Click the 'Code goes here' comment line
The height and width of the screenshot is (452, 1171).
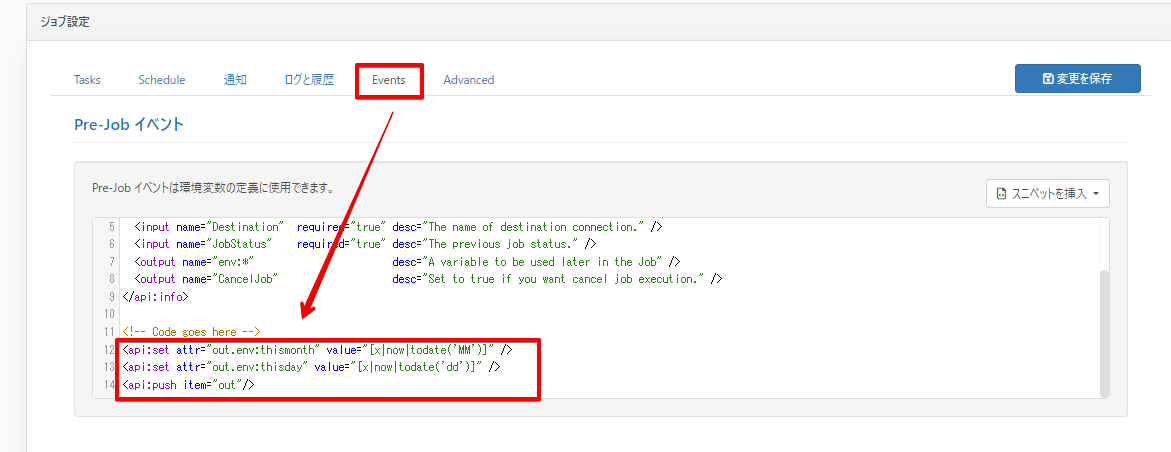[x=191, y=332]
